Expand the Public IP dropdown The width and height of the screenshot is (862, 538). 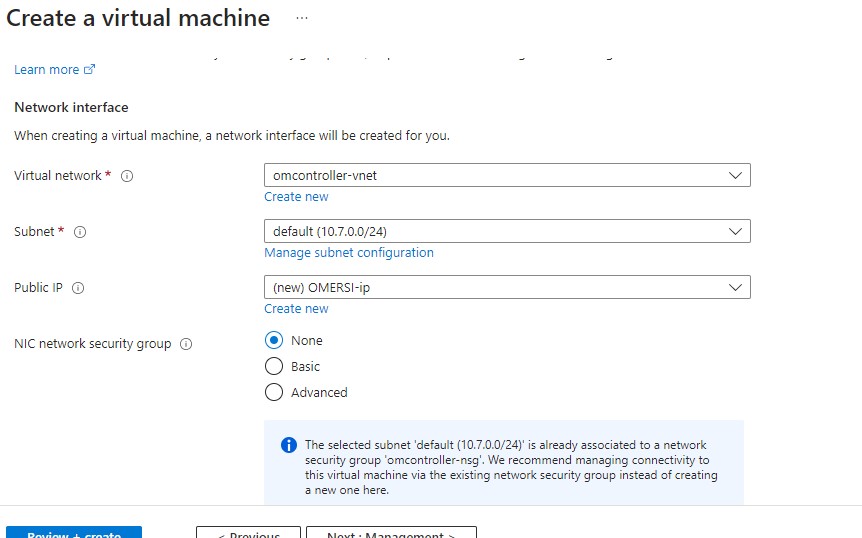click(x=507, y=287)
